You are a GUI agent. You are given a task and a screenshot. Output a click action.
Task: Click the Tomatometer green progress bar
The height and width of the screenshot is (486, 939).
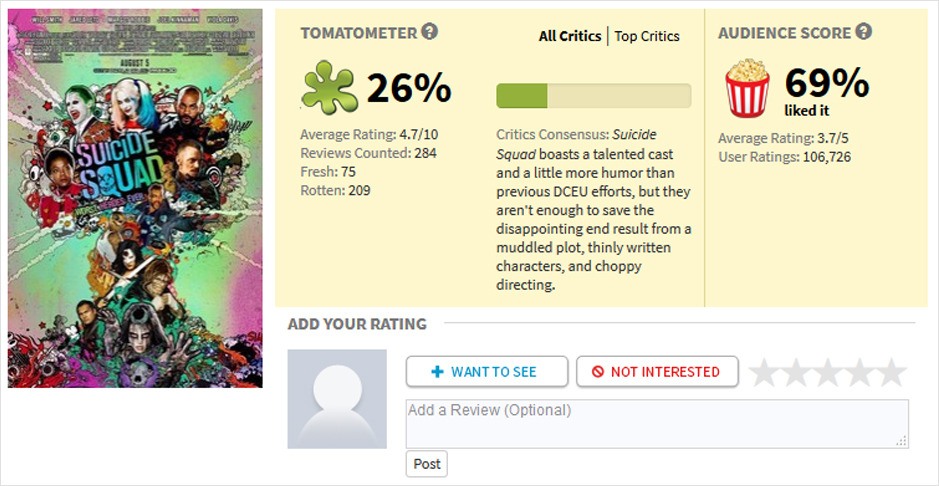click(x=593, y=96)
